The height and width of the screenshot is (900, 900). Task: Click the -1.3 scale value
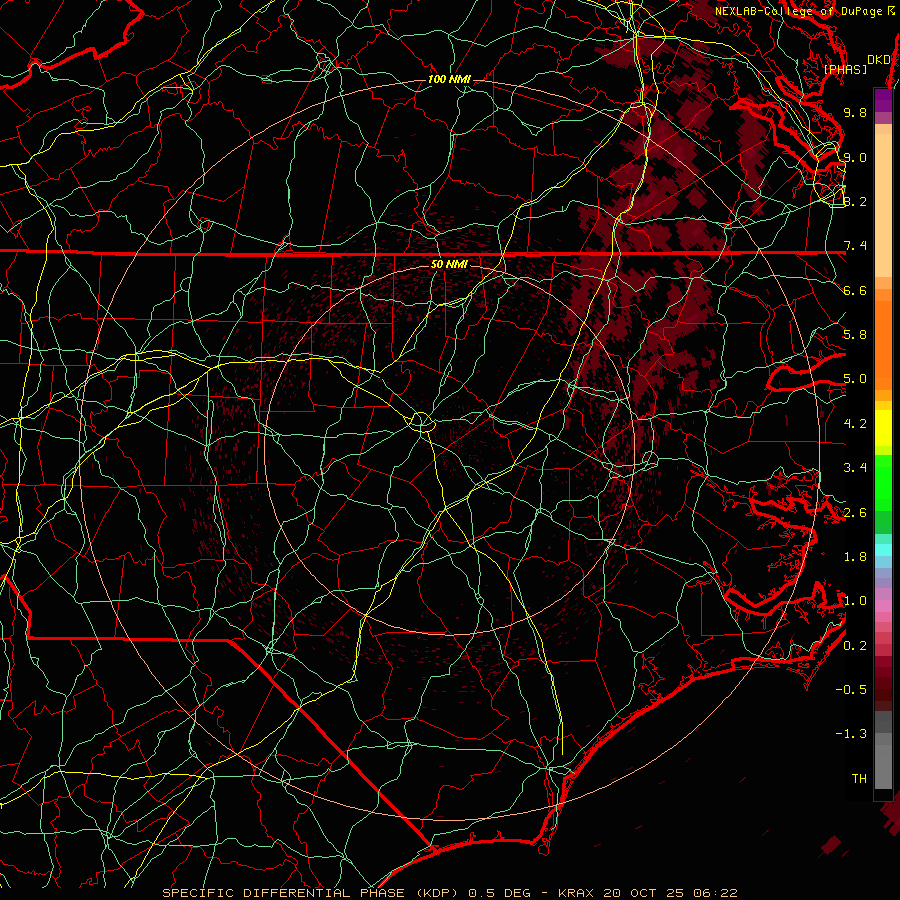[x=851, y=734]
